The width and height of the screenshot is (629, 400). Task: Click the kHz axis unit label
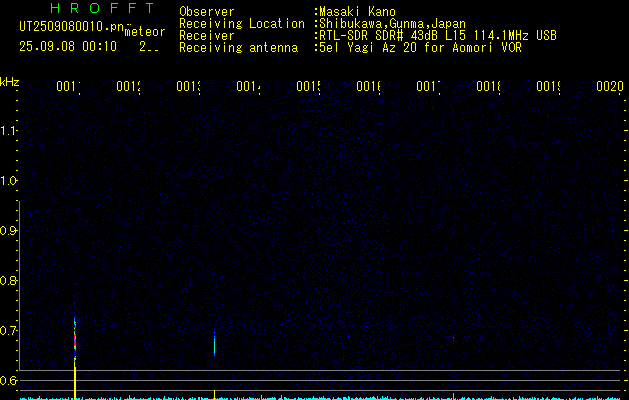pyautogui.click(x=10, y=82)
